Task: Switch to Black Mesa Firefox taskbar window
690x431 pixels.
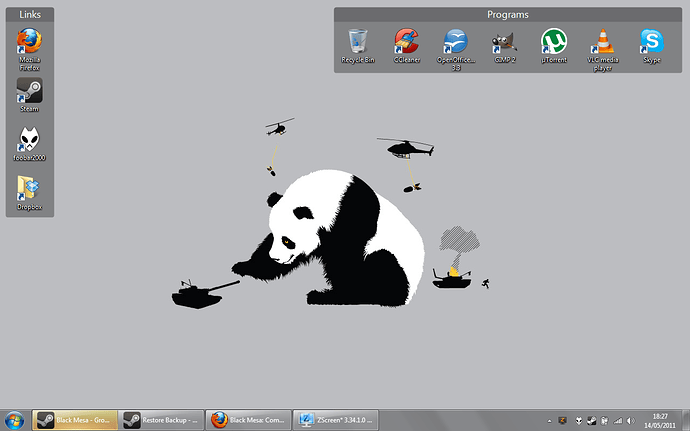Action: coord(250,420)
